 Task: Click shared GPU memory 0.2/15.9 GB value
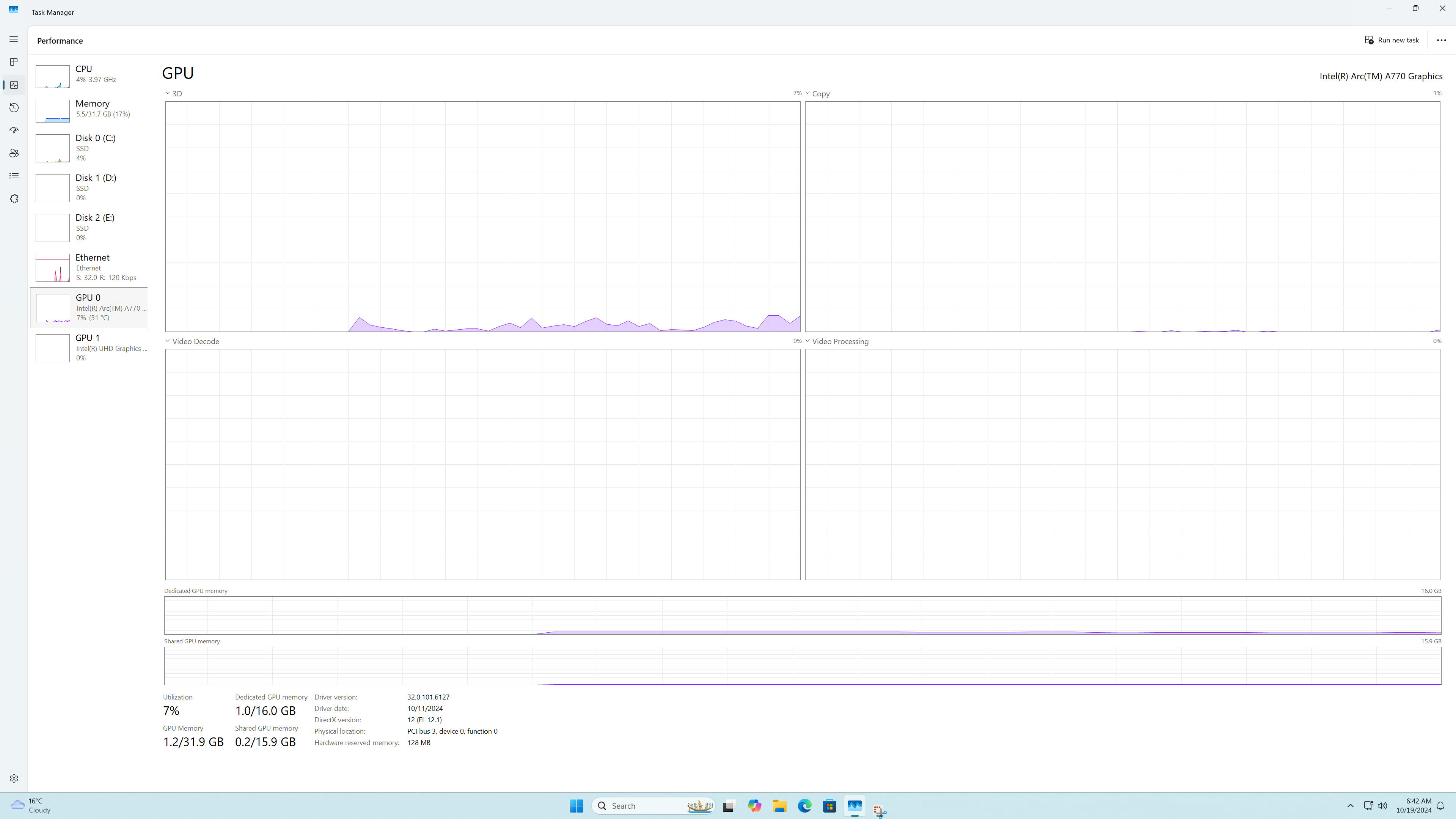(265, 742)
